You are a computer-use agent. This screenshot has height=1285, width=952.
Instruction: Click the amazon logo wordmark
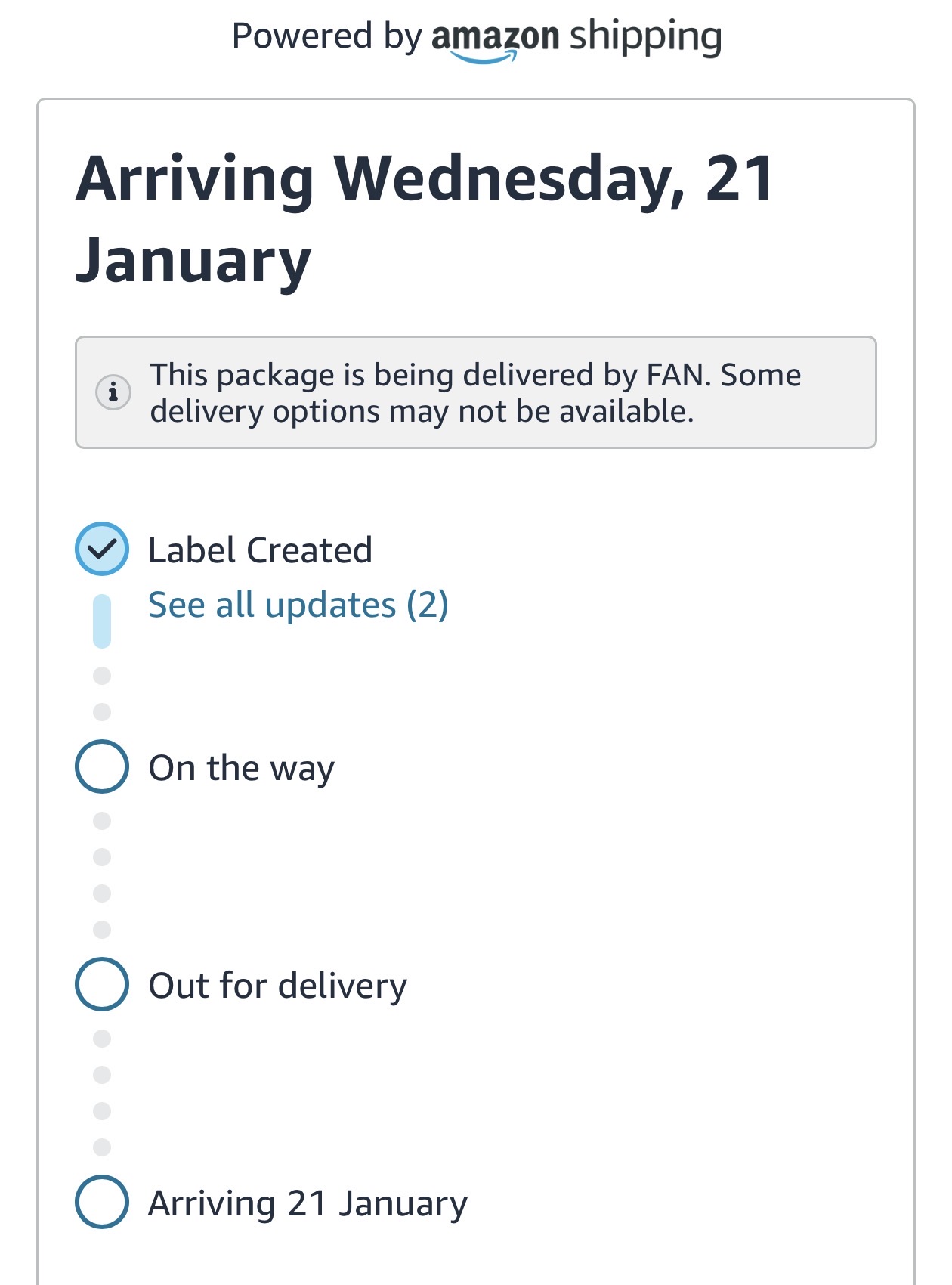pyautogui.click(x=495, y=38)
